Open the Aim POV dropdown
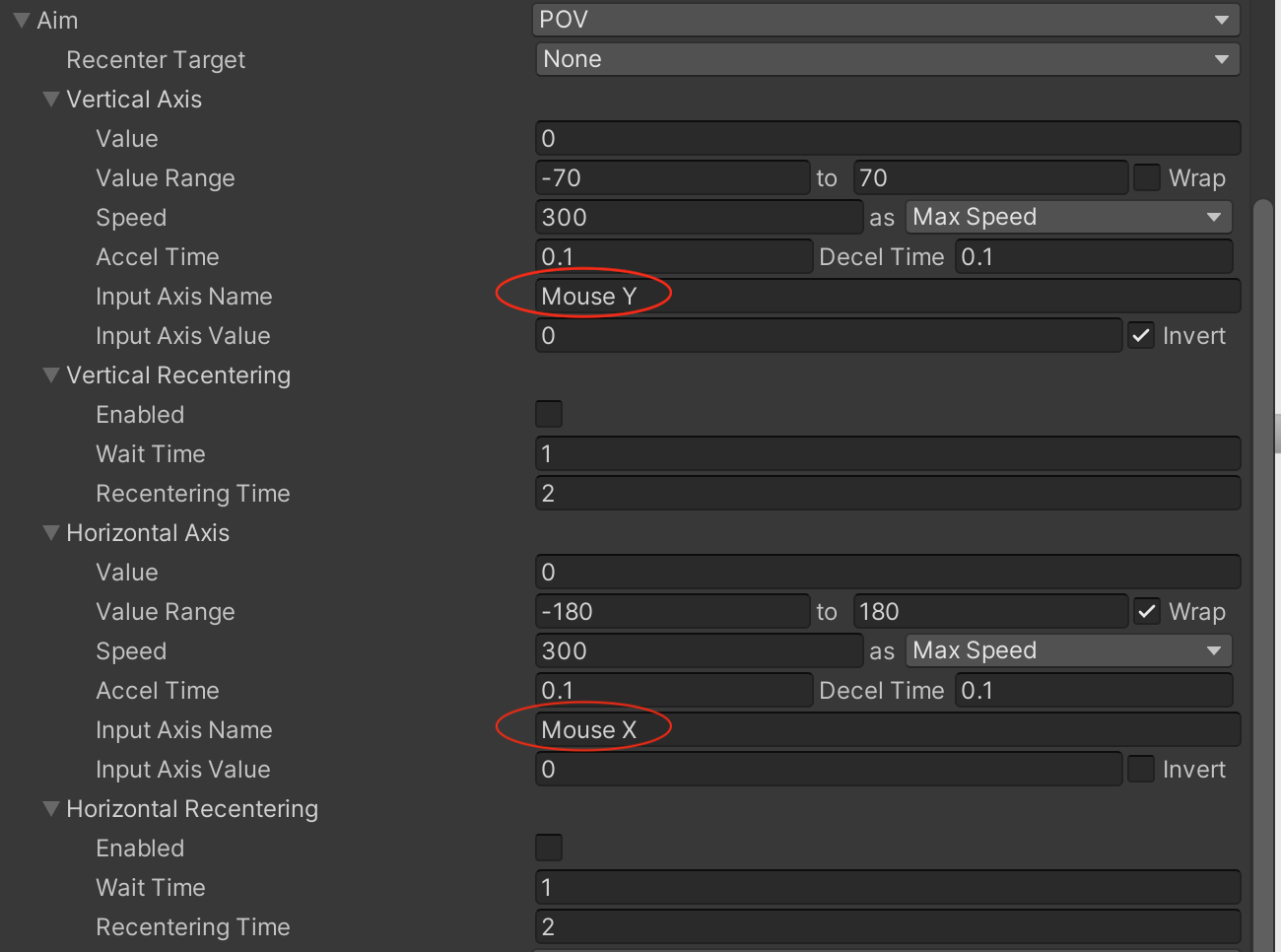1281x952 pixels. [x=885, y=20]
